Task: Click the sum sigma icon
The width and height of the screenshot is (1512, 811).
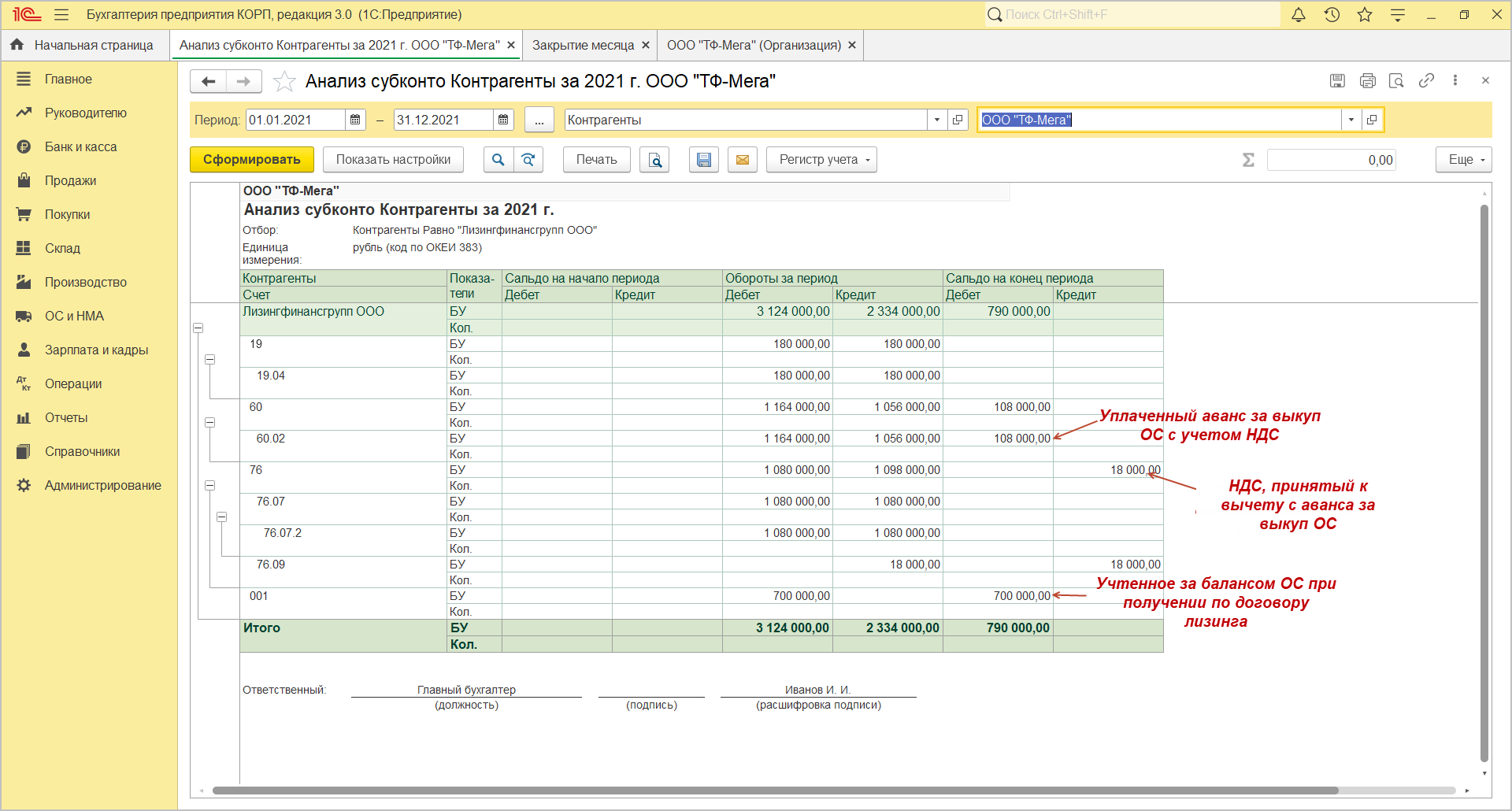Action: pyautogui.click(x=1248, y=160)
